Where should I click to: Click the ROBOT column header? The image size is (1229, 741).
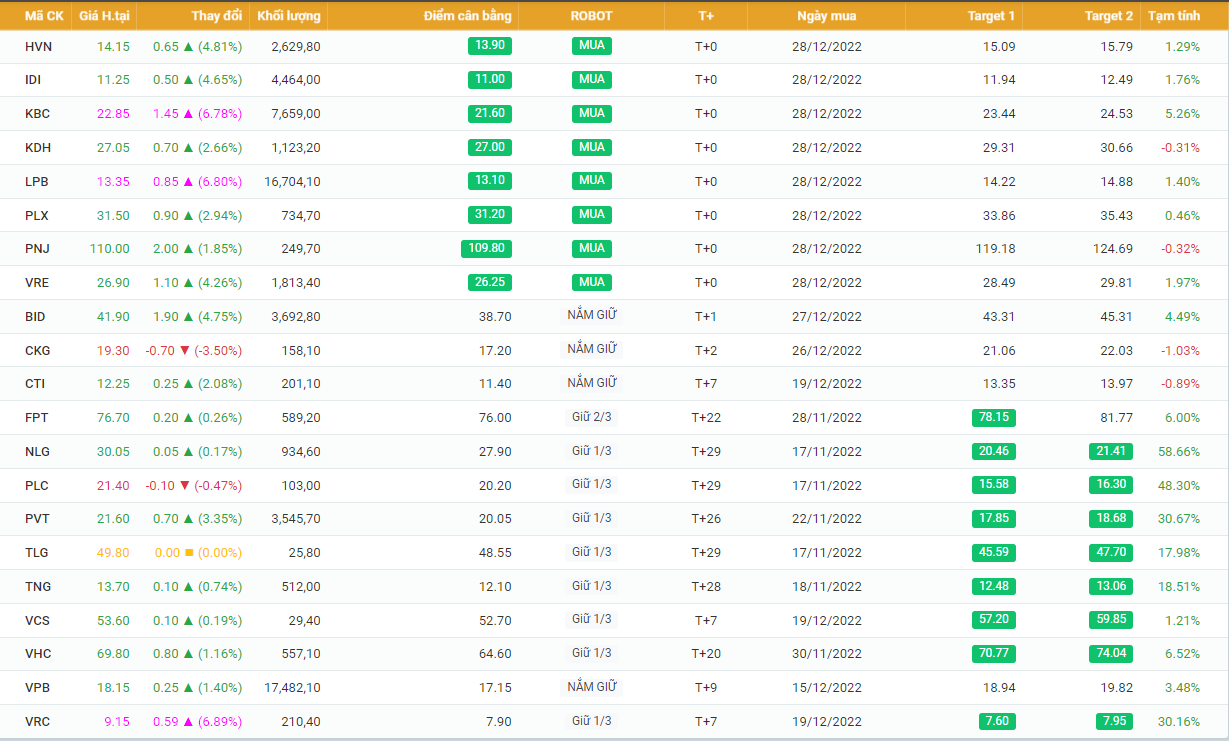tap(591, 16)
